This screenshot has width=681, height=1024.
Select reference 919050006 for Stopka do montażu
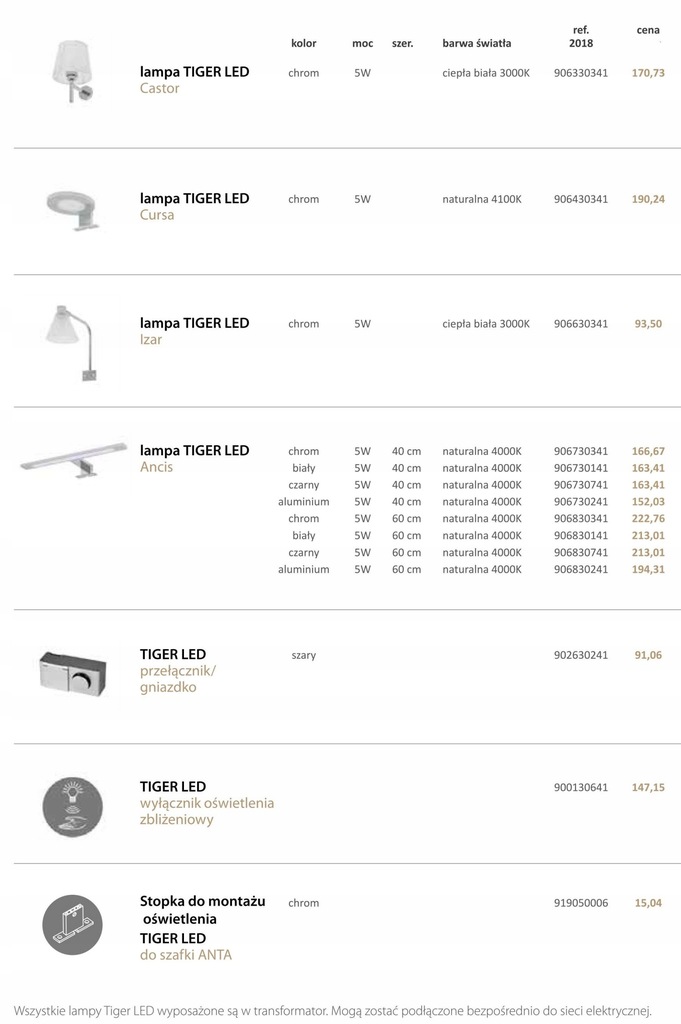pos(580,903)
